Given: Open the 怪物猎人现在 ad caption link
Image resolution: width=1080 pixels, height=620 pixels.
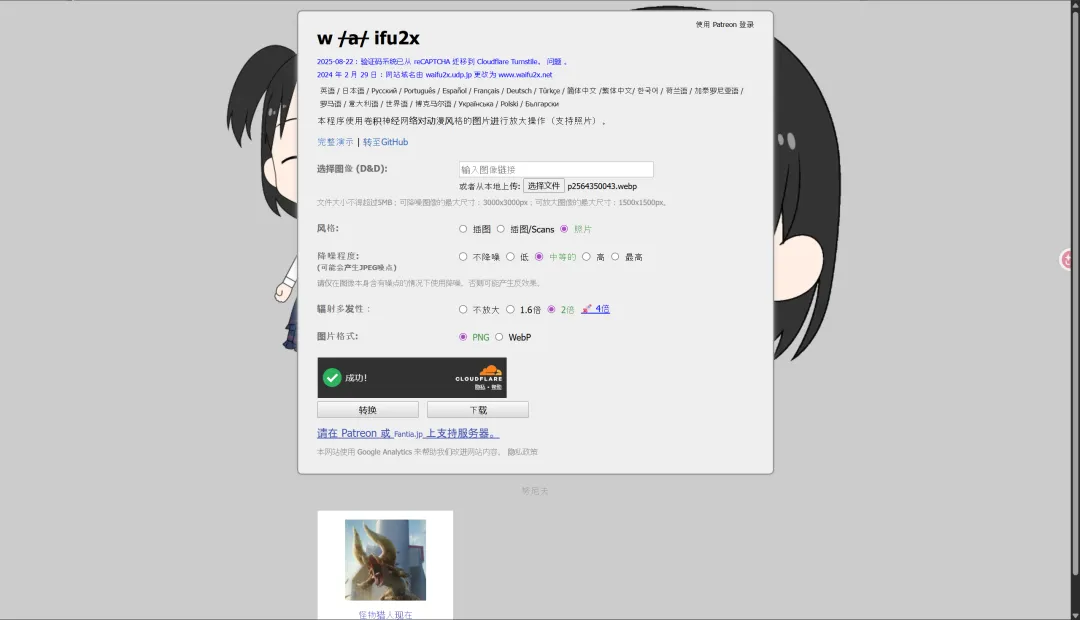Looking at the screenshot, I should click(x=385, y=614).
